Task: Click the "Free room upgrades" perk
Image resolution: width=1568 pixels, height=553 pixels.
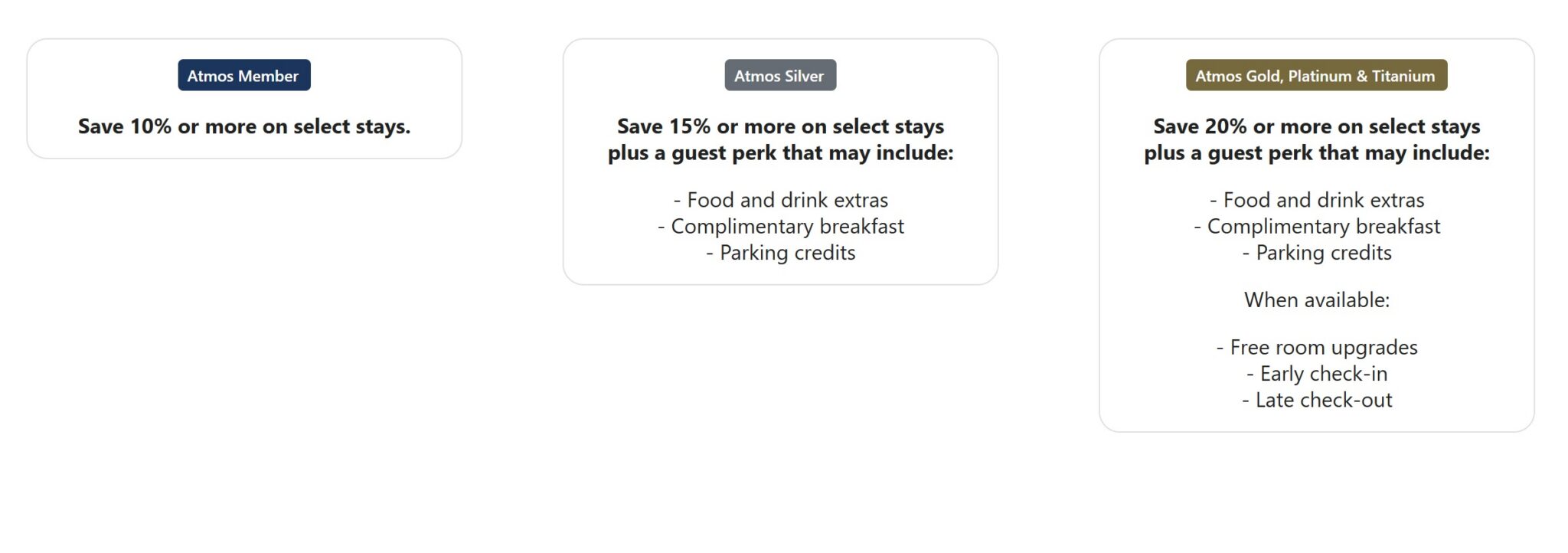Action: tap(1317, 348)
